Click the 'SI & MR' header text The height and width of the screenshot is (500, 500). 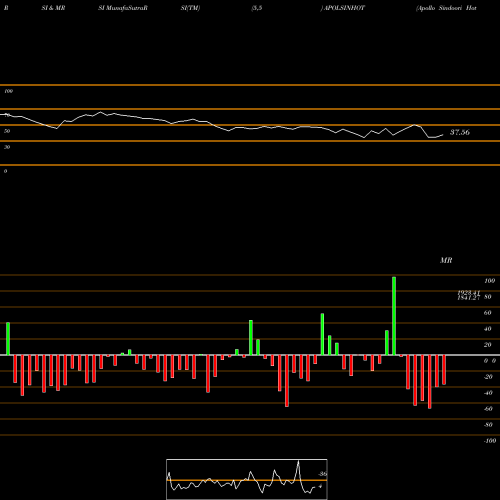[x=53, y=8]
